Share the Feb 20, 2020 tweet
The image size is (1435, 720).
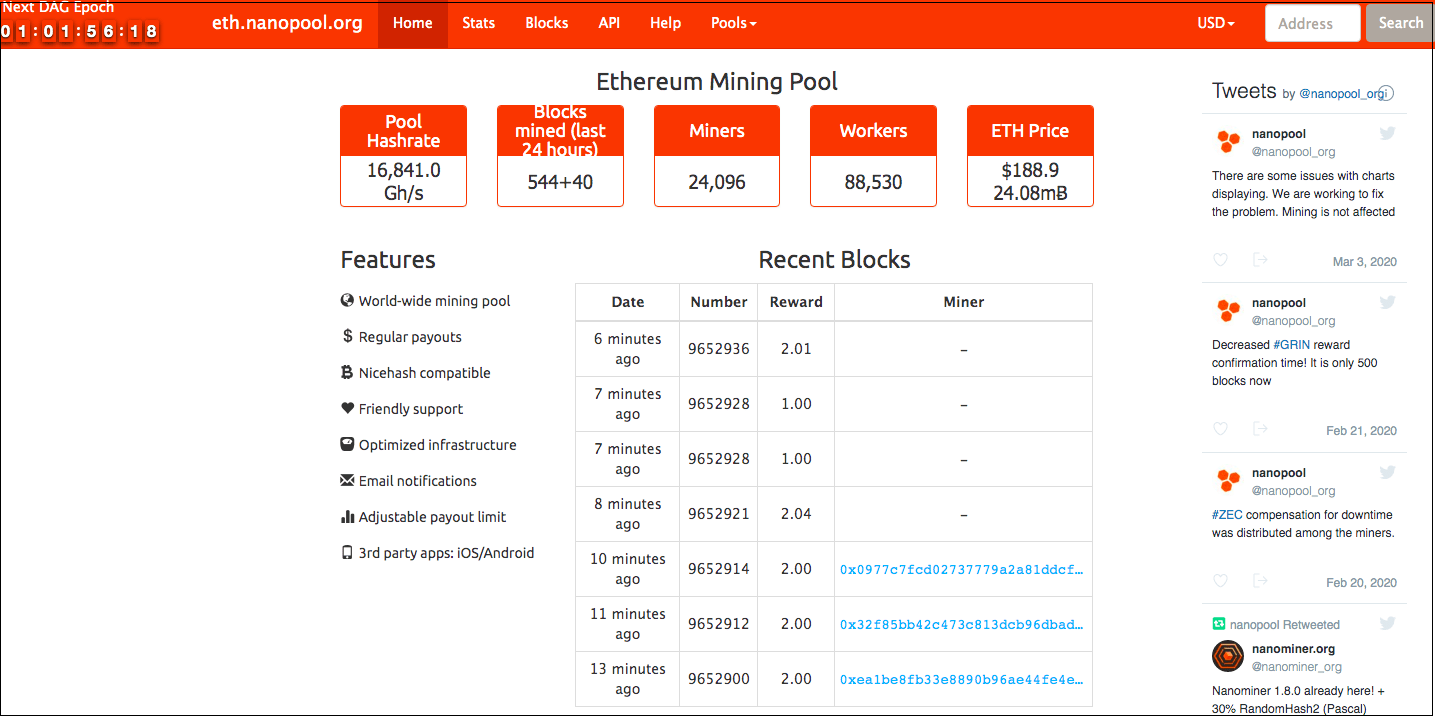click(x=1260, y=581)
